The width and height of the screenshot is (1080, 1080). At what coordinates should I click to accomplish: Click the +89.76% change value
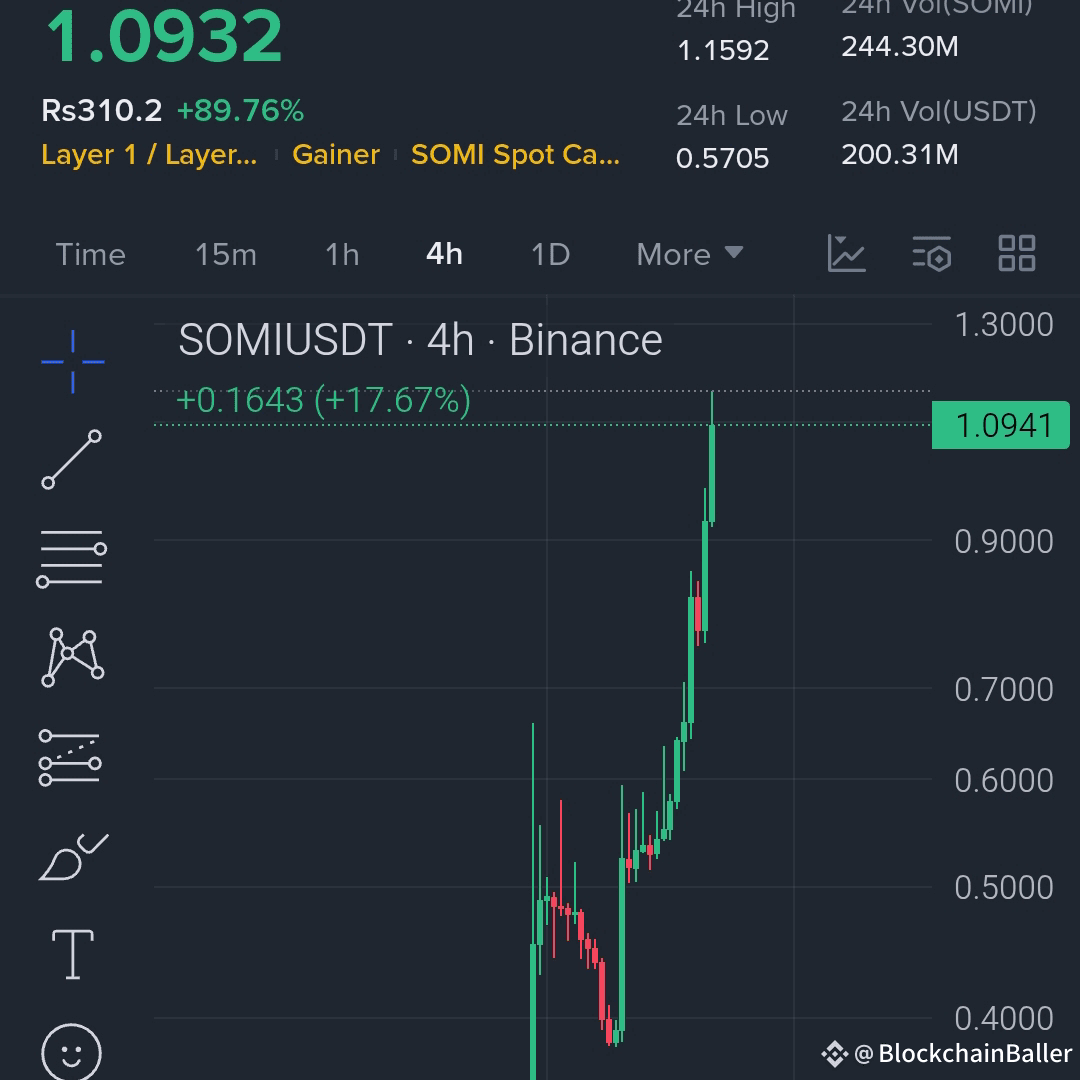pyautogui.click(x=240, y=111)
